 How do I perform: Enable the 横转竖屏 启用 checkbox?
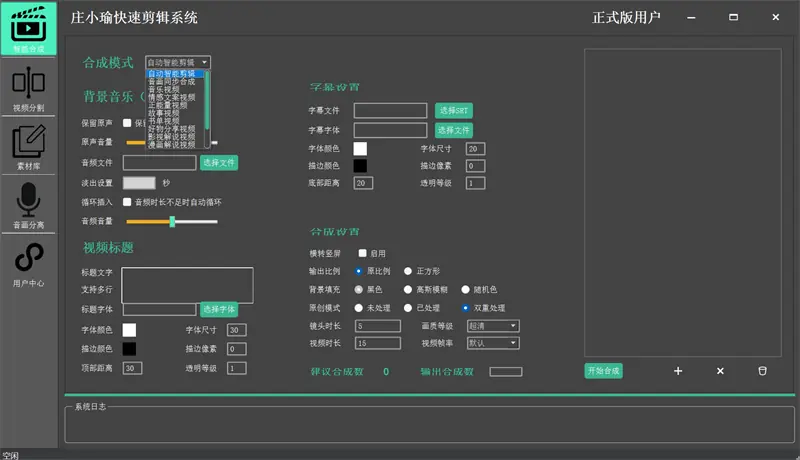362,253
